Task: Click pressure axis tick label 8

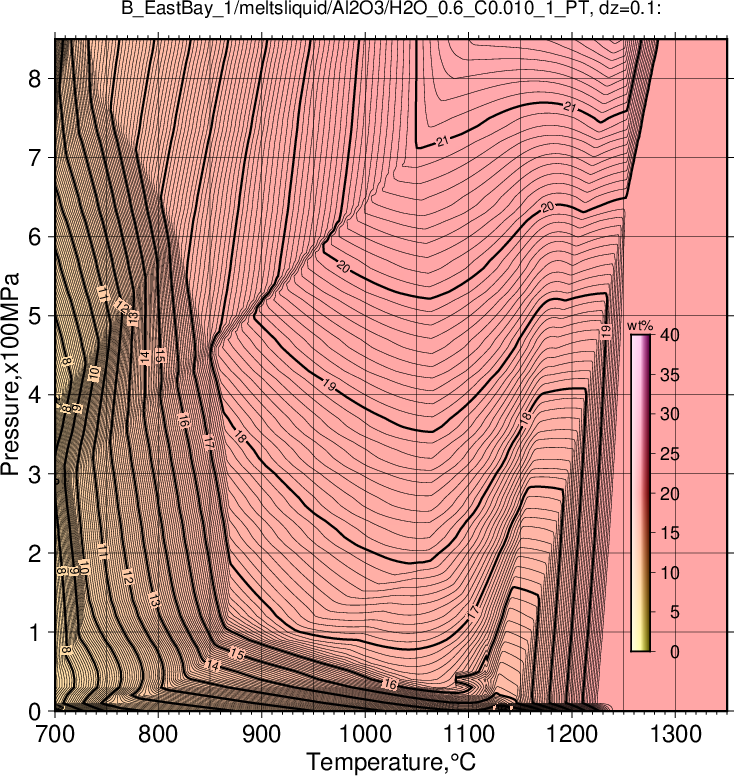Action: (x=35, y=78)
